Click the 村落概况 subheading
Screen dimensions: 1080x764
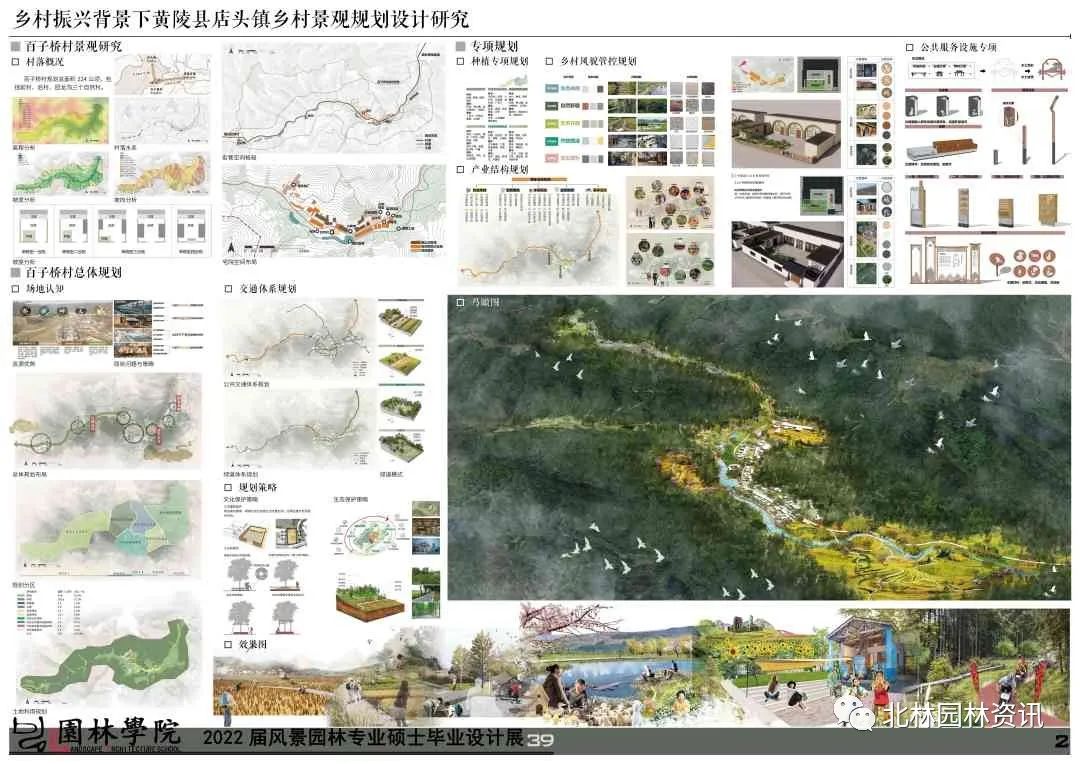coord(45,61)
